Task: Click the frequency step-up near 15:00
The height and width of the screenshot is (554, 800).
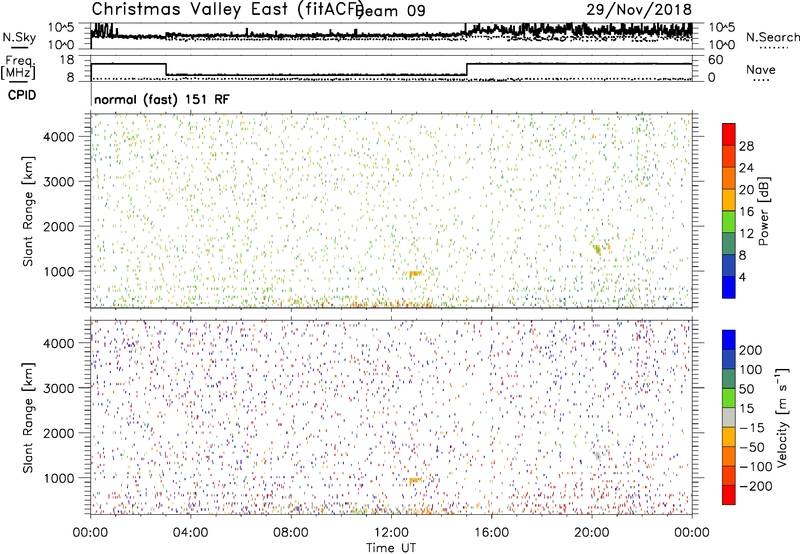Action: 467,69
